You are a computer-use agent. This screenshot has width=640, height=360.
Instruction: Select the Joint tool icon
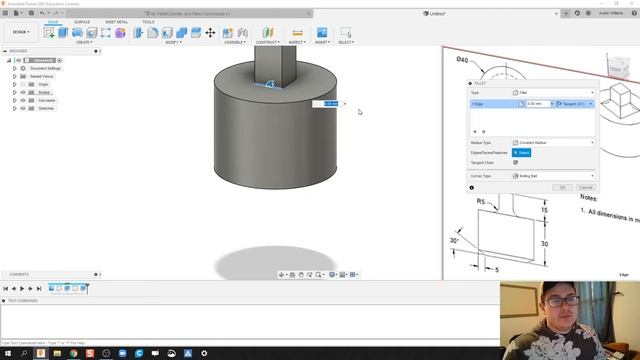pos(242,33)
